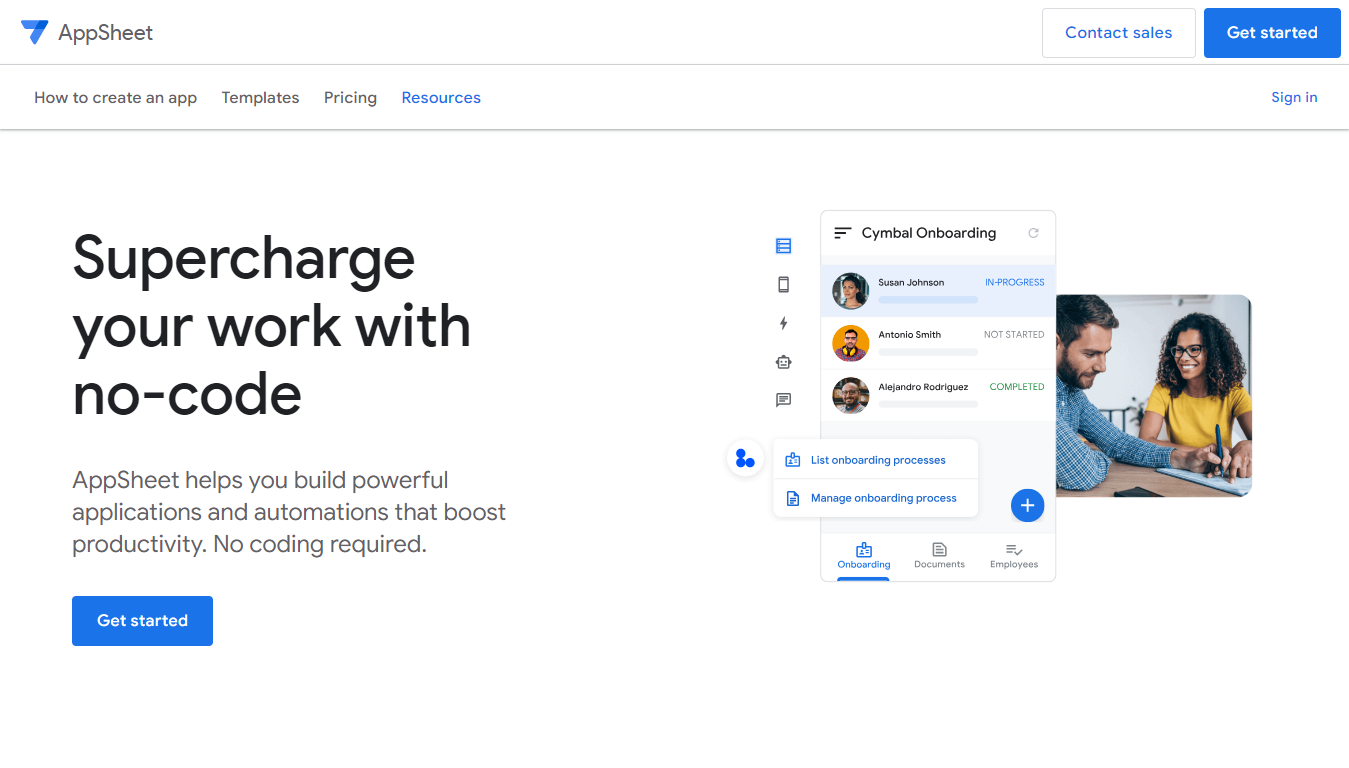This screenshot has width=1349, height=768.
Task: Open the Pricing page link
Action: [x=350, y=97]
